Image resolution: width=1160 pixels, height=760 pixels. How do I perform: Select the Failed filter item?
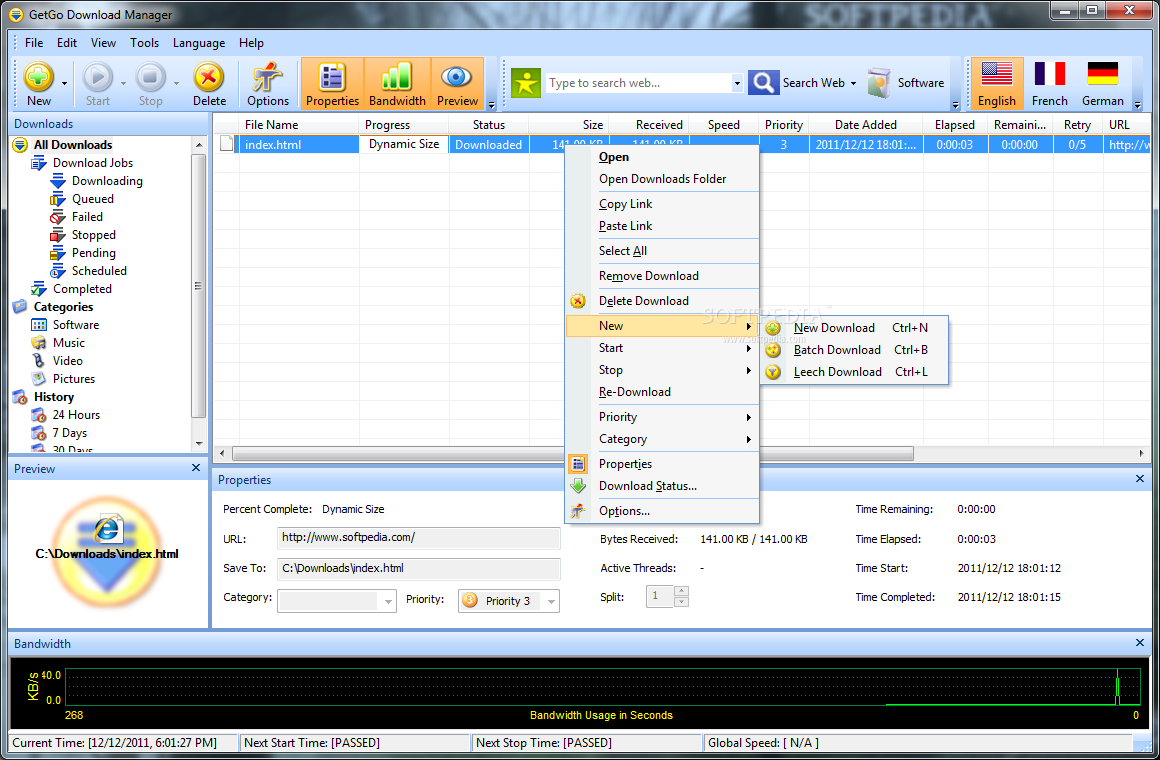(87, 217)
